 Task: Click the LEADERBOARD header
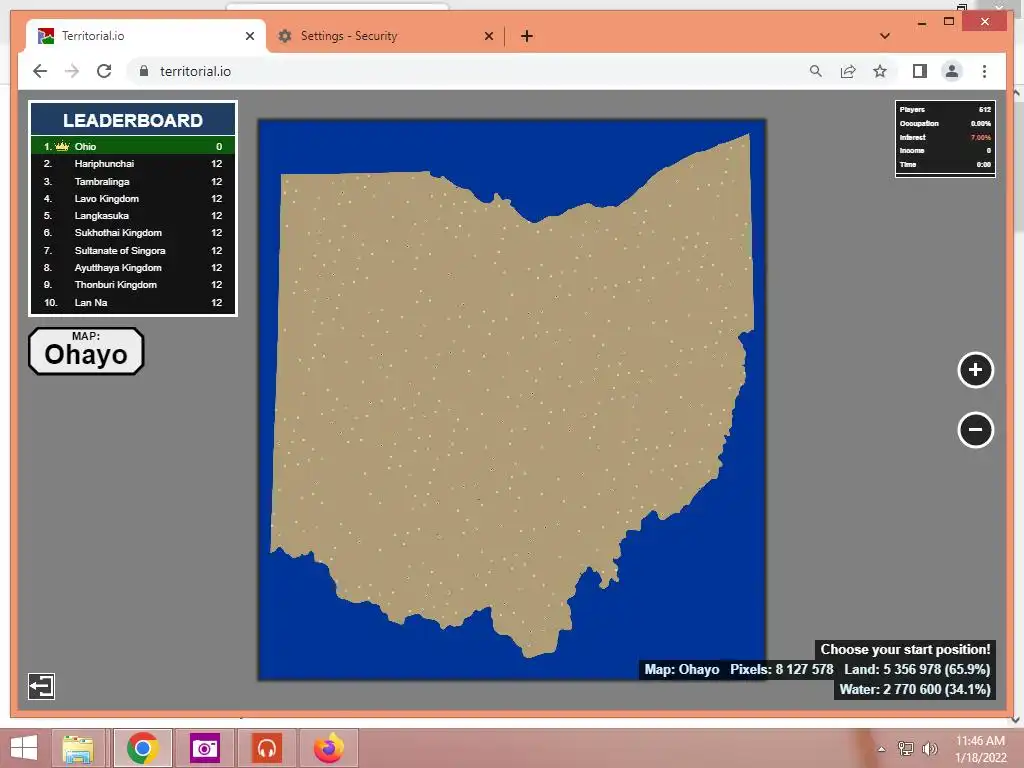coord(133,120)
